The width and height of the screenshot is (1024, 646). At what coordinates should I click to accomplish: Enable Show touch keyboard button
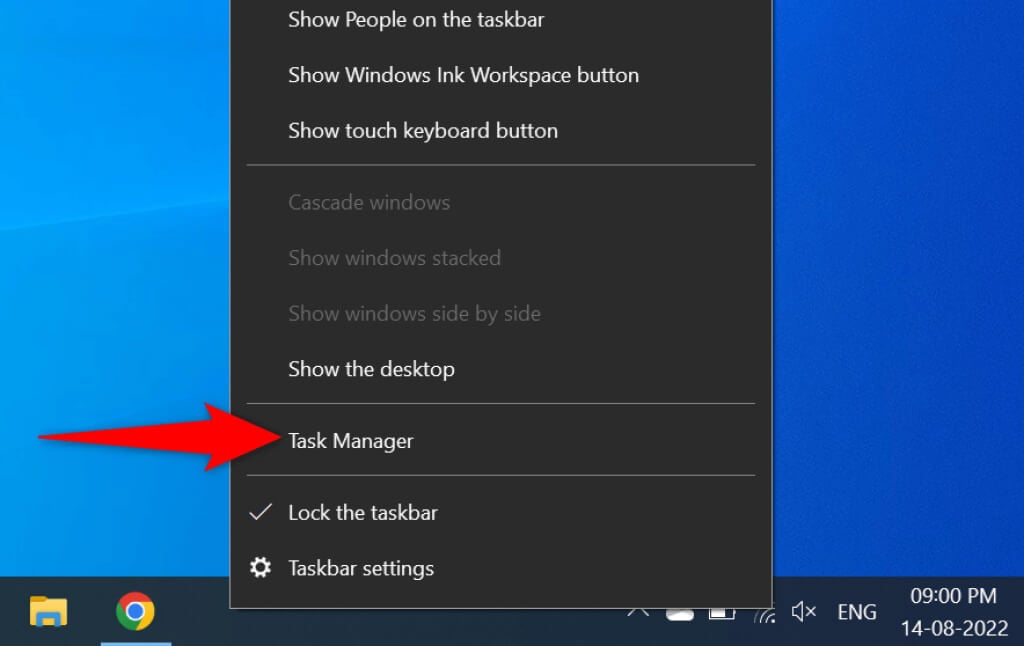[x=422, y=131]
